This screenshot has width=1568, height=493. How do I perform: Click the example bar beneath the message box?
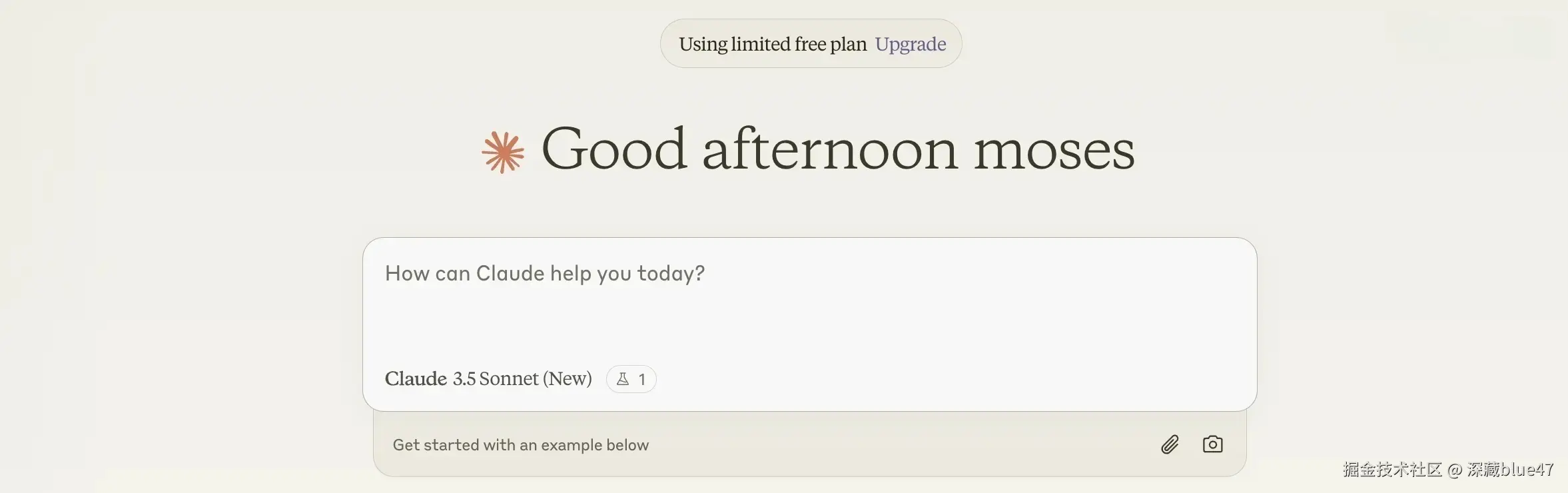[x=866, y=445]
